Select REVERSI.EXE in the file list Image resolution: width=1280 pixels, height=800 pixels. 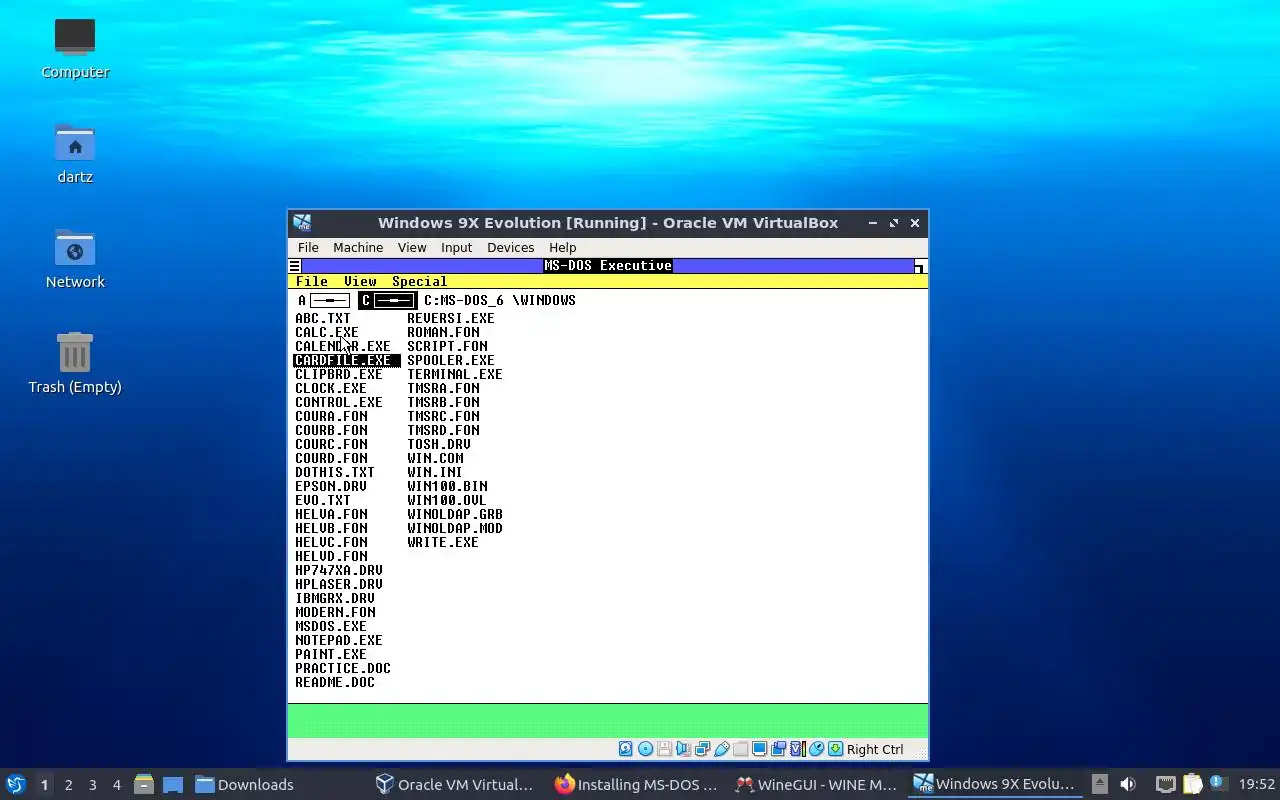pos(450,318)
